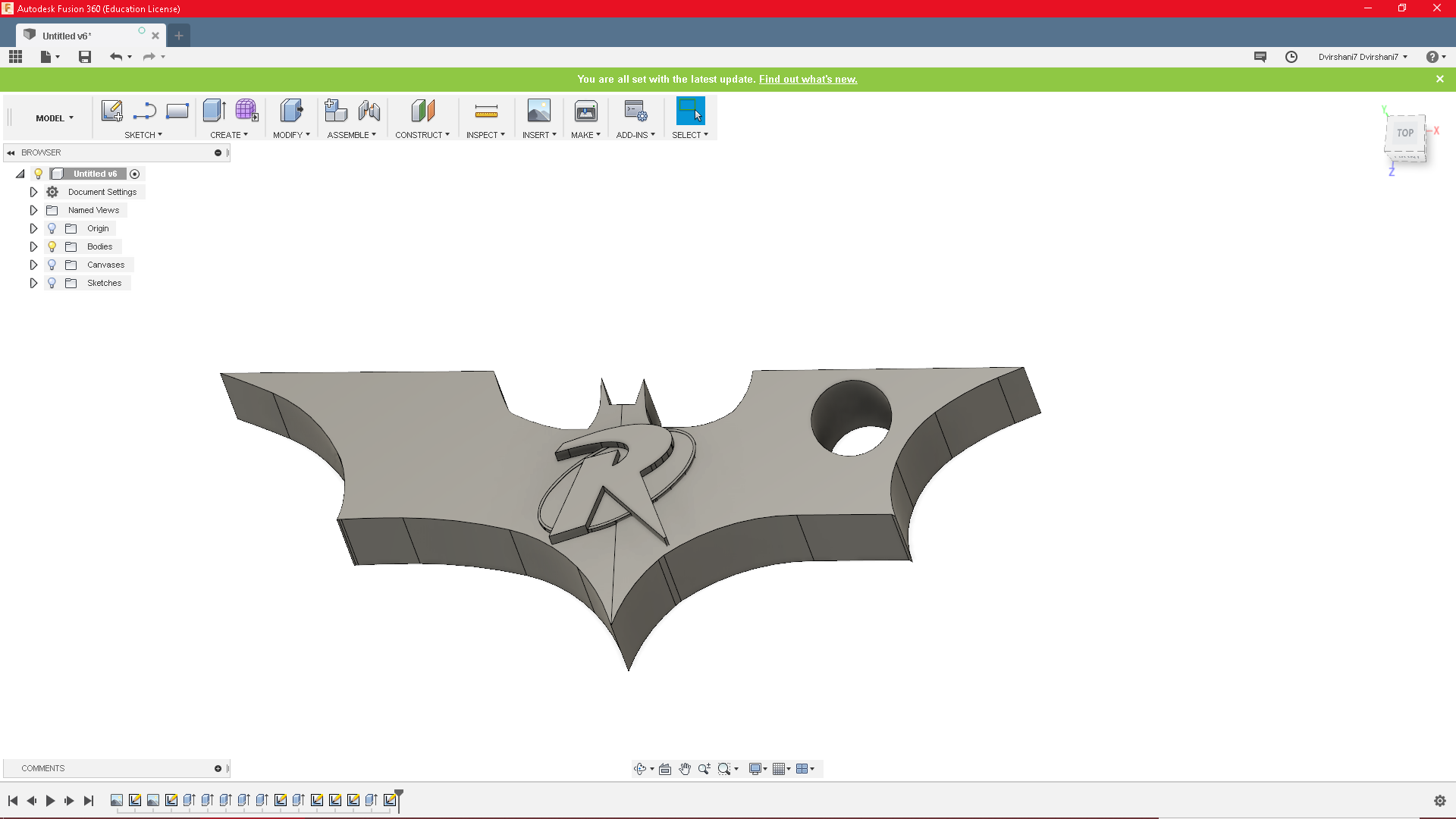This screenshot has height=819, width=1456.
Task: Expand the Comments panel button
Action: (x=218, y=768)
